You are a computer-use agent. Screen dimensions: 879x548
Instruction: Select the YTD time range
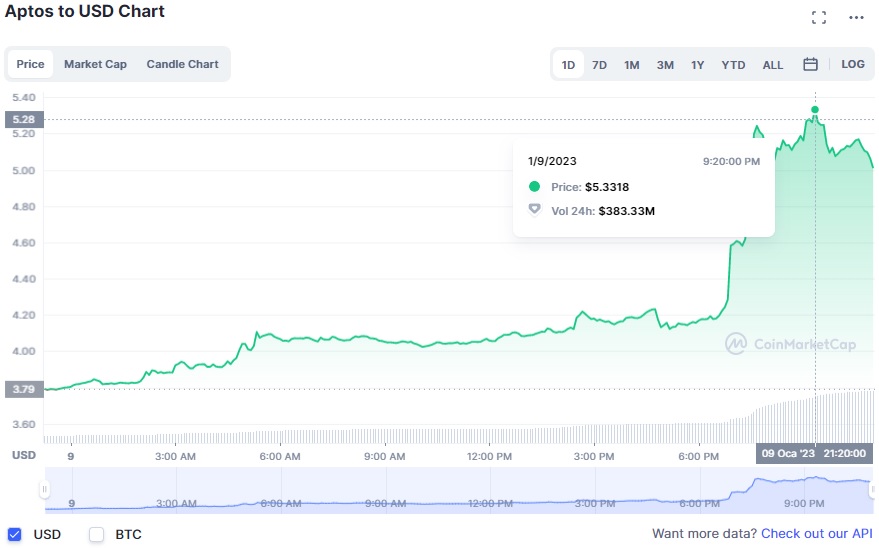[733, 65]
